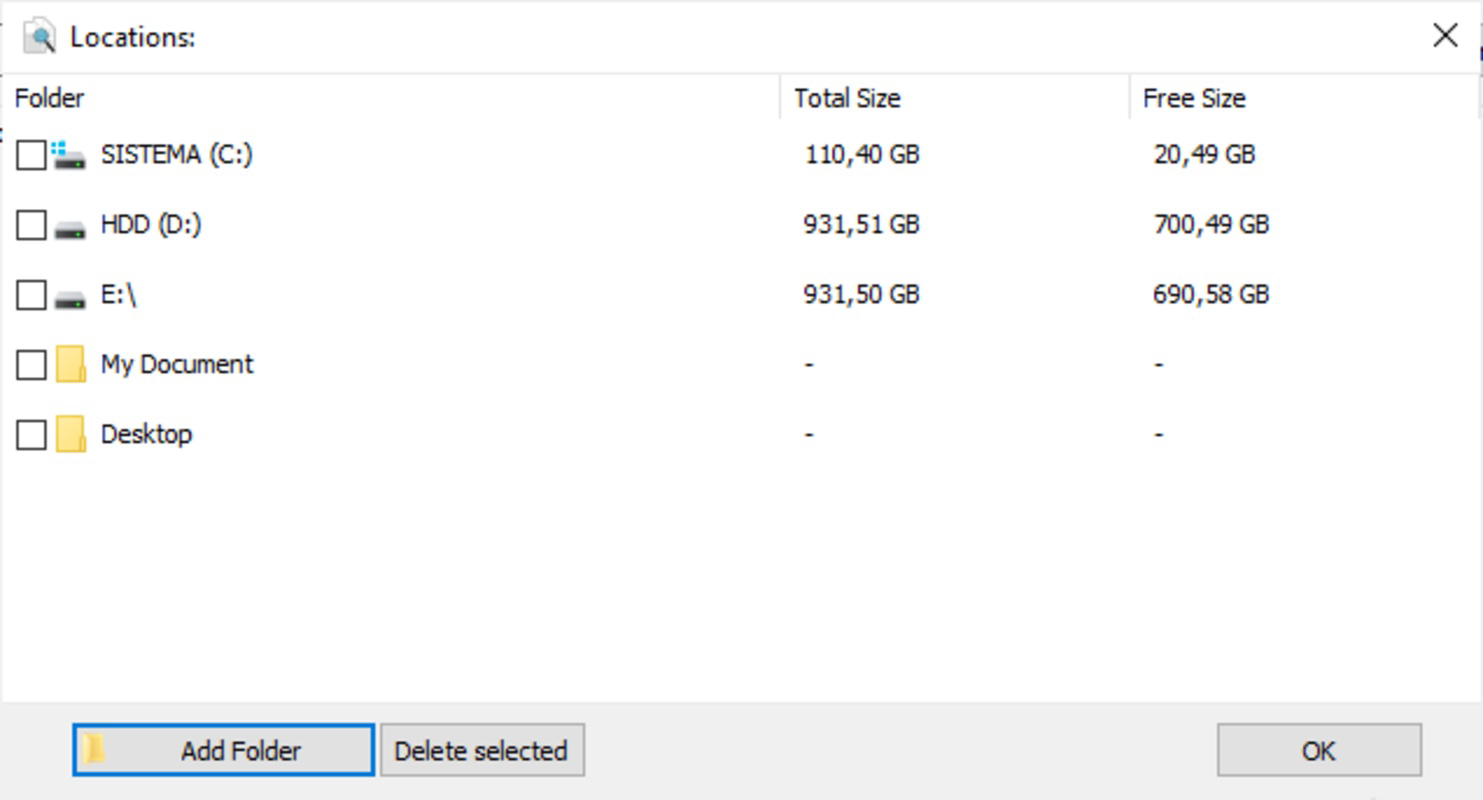Click the My Document folder icon

click(x=70, y=364)
